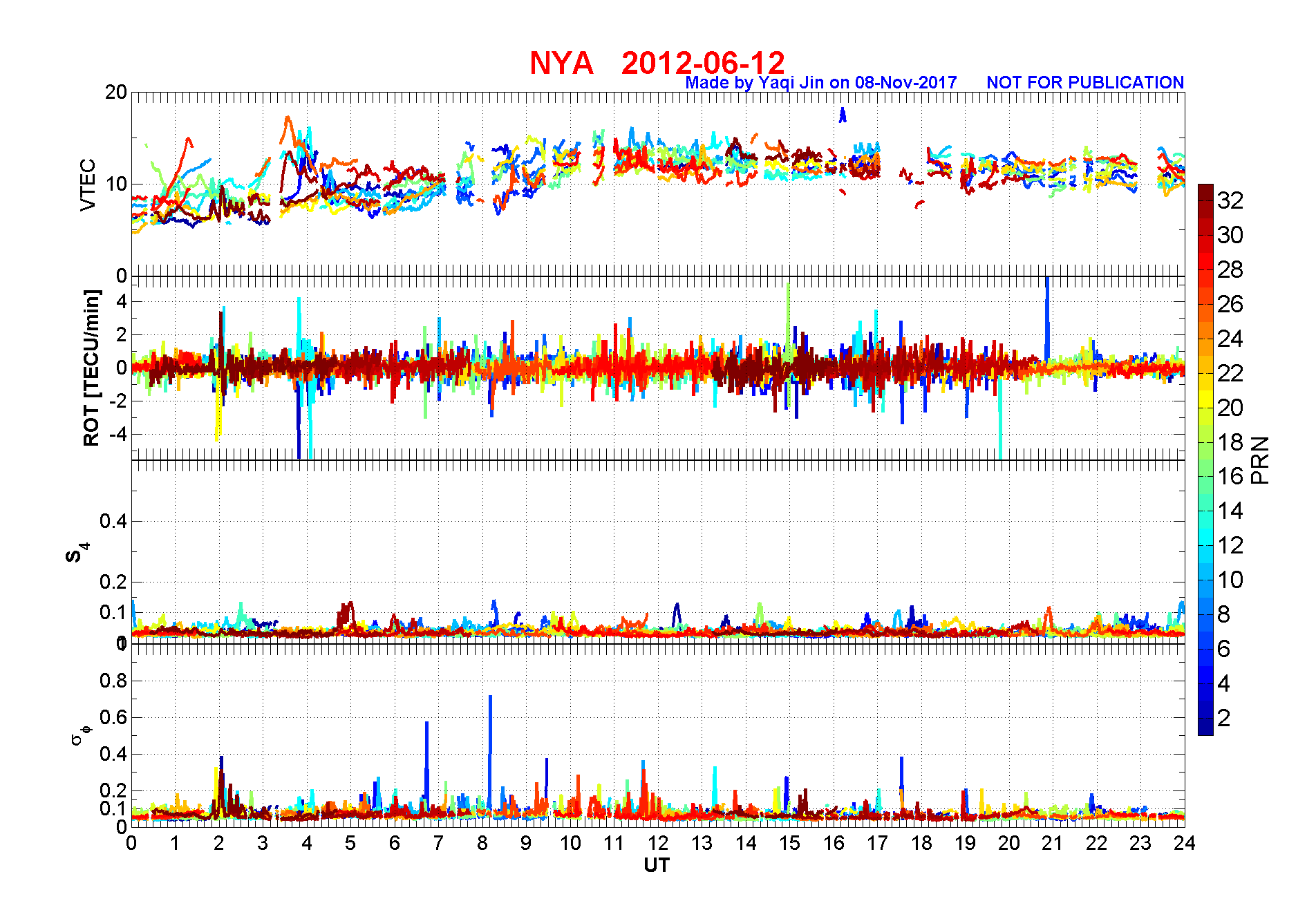Screen dimensions: 1316x919
Task: Click the x-axis tick label '24'
Action: [x=1185, y=843]
